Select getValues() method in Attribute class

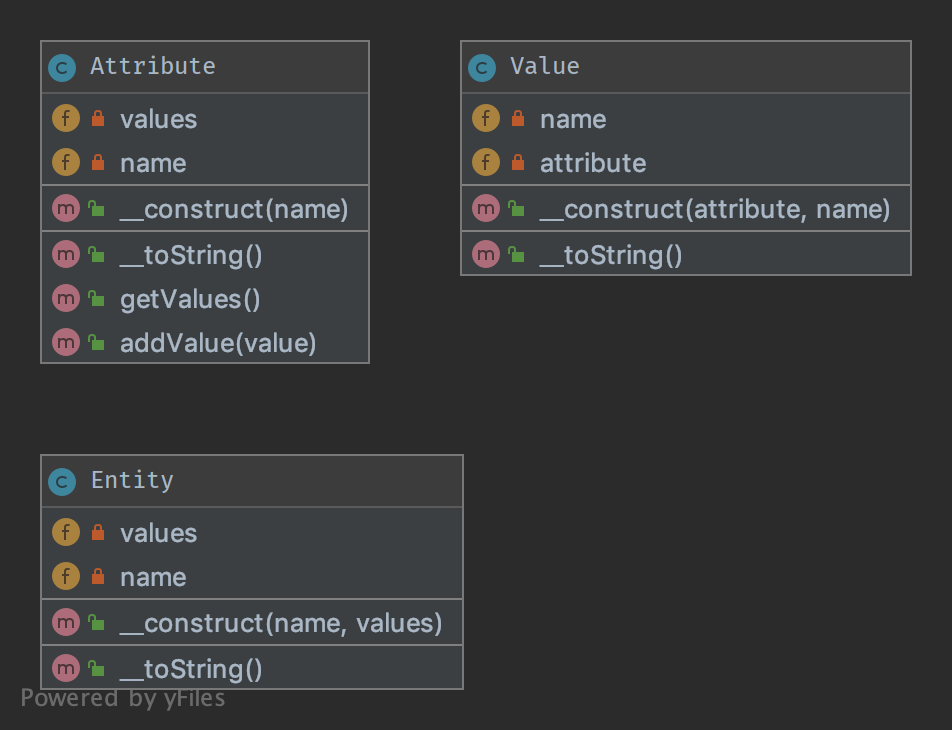point(191,299)
